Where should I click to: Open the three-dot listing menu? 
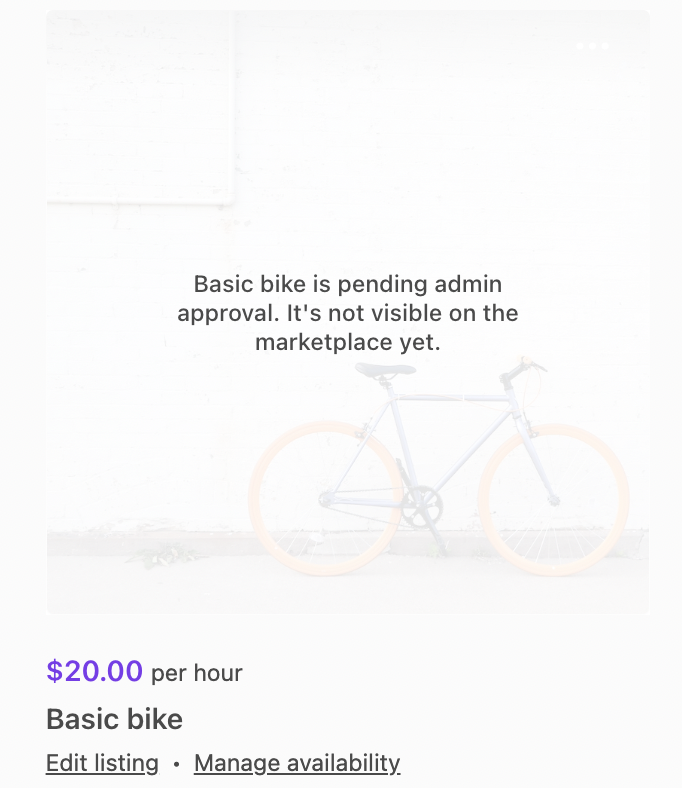[x=592, y=46]
